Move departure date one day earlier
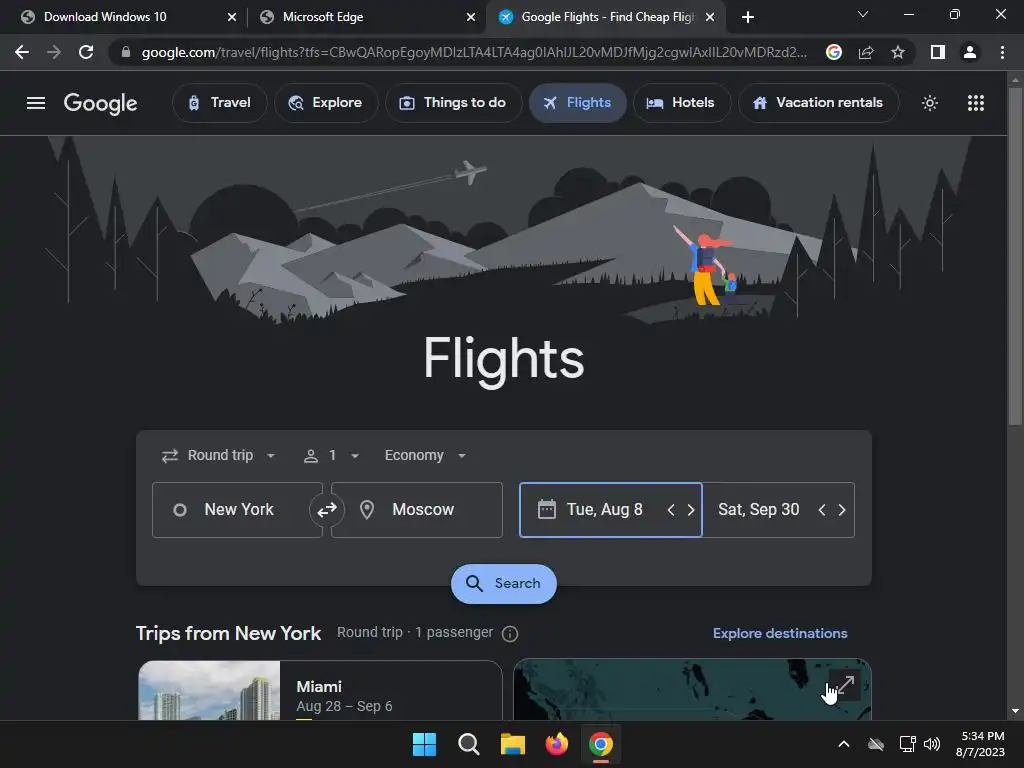Screen dimensions: 1024x768 click(x=671, y=510)
